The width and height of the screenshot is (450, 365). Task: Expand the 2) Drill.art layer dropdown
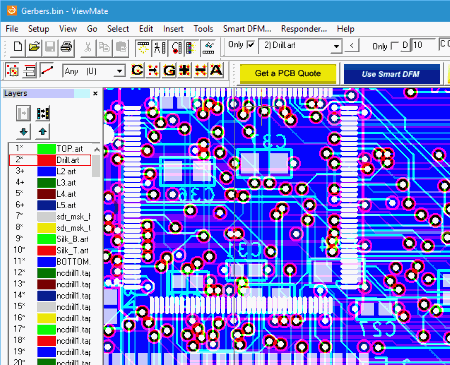coord(337,46)
